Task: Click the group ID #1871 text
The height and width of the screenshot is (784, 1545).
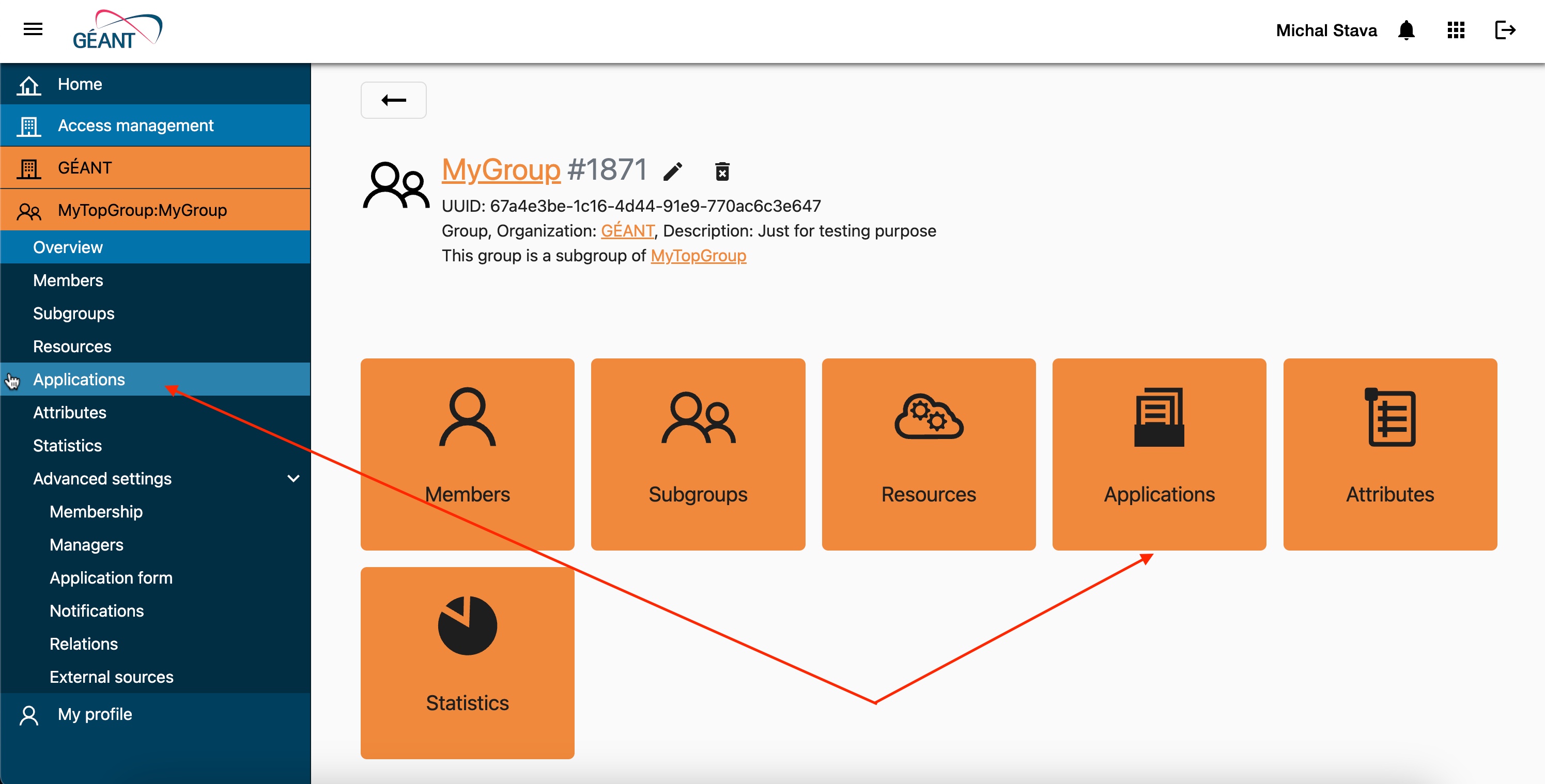Action: point(607,169)
